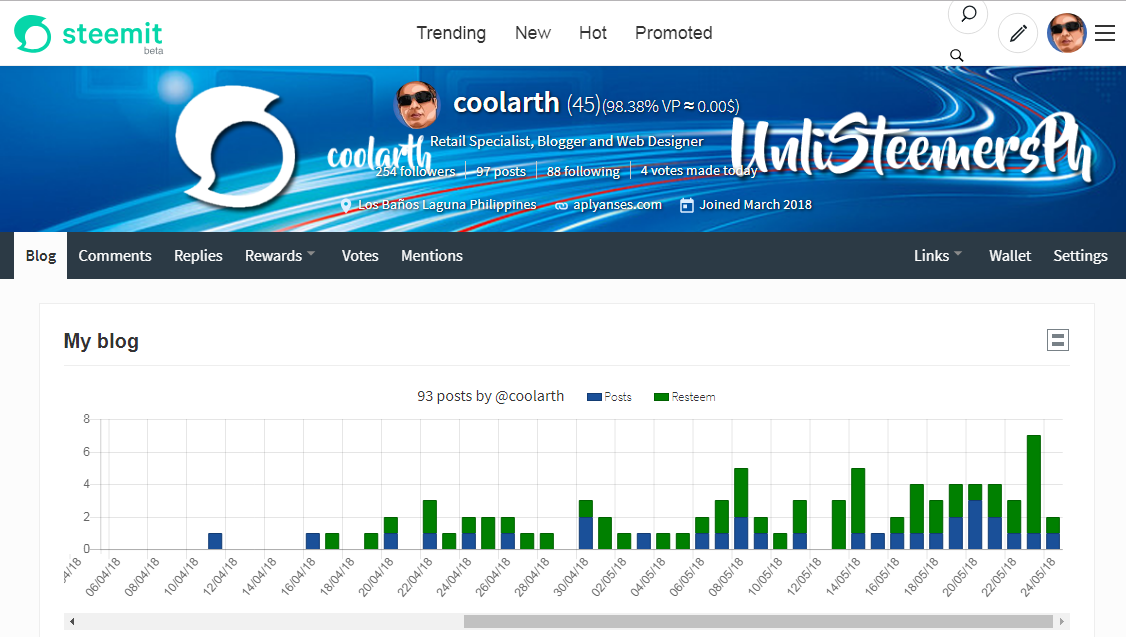Go to New posts
The image size is (1126, 637).
coord(533,33)
